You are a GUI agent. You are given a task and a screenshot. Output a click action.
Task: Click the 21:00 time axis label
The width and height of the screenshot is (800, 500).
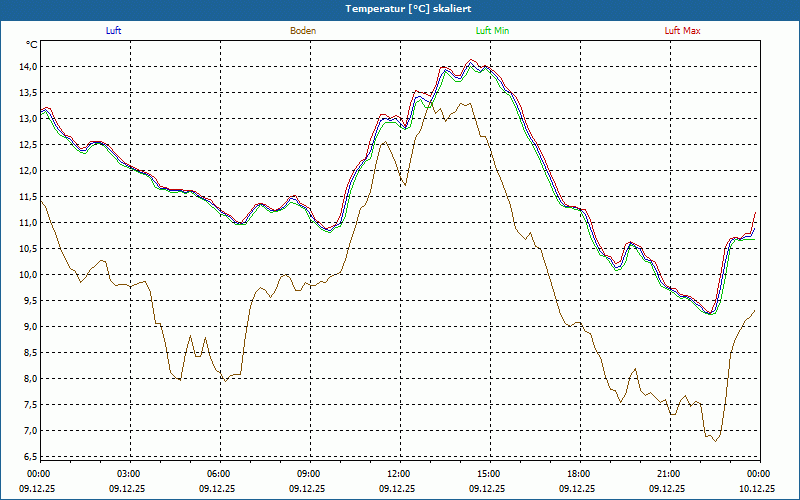pyautogui.click(x=669, y=474)
